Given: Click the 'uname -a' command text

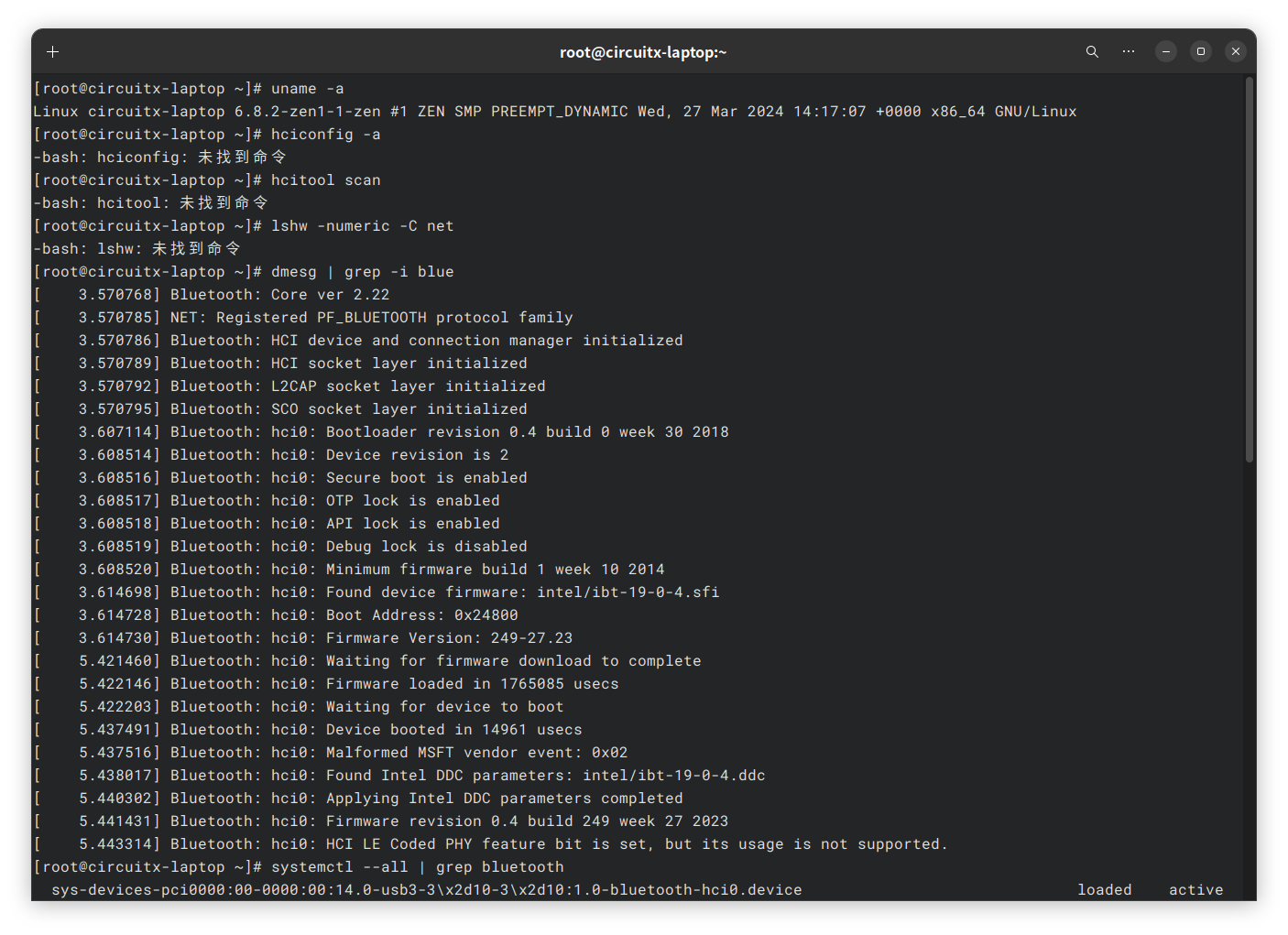Looking at the screenshot, I should click(x=307, y=89).
